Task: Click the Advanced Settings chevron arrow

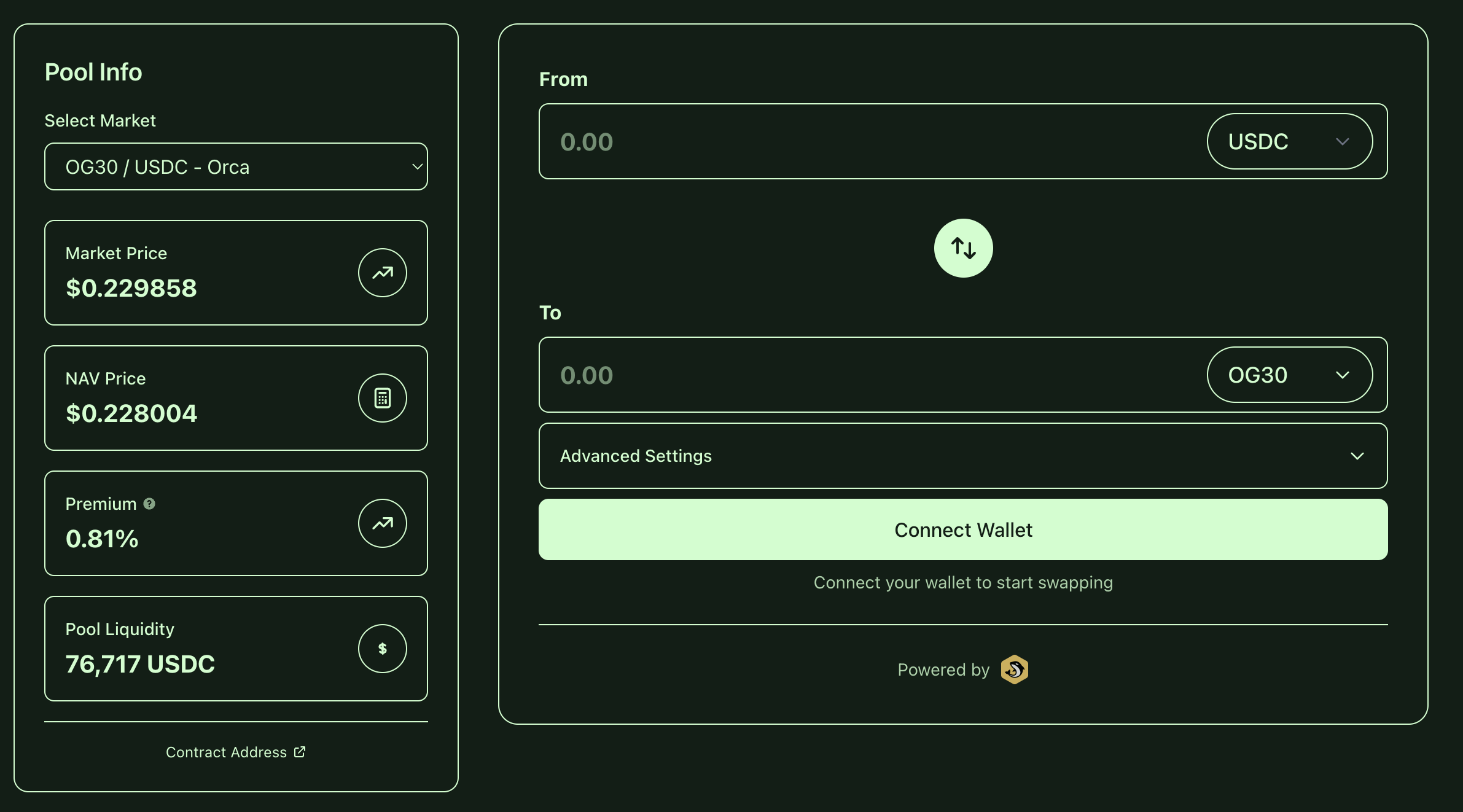Action: coord(1357,456)
